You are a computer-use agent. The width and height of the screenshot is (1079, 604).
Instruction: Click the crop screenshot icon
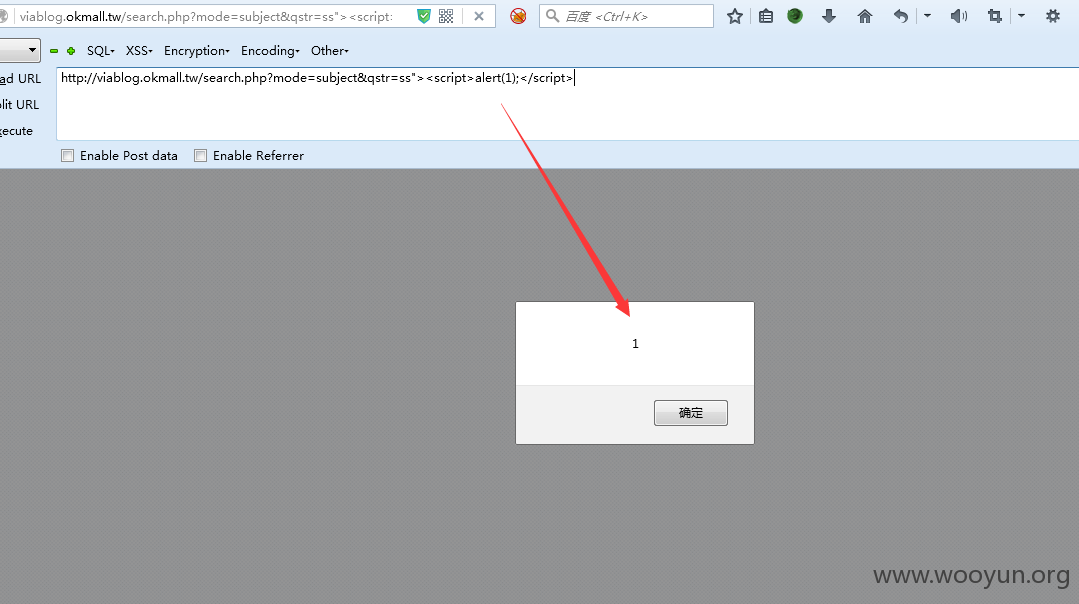click(995, 16)
